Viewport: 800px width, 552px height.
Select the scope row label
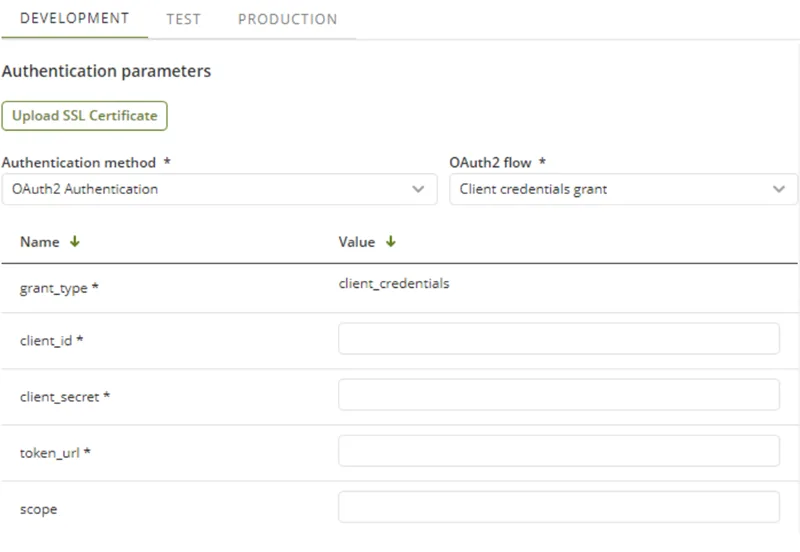pyautogui.click(x=39, y=509)
